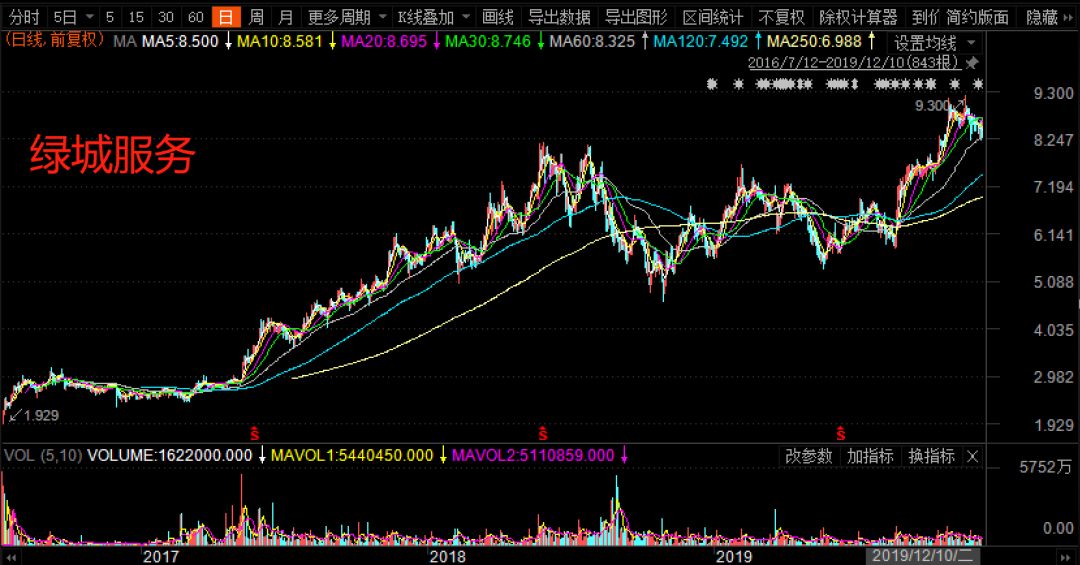
Task: Click MAVOL1:5440450.000 label
Action: pyautogui.click(x=352, y=455)
